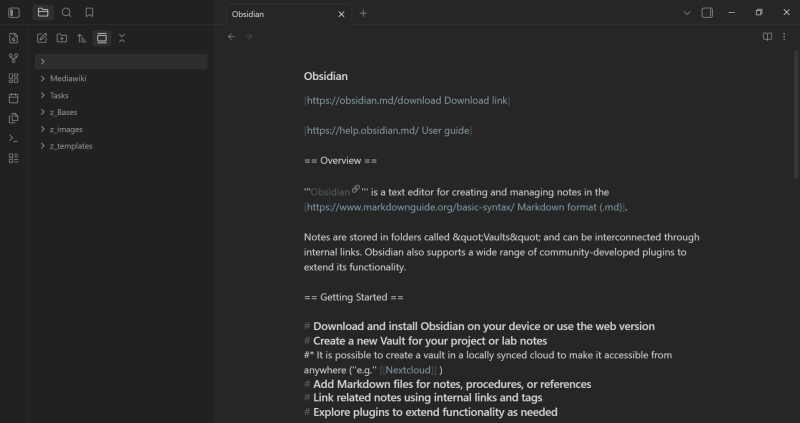The image size is (800, 423).
Task: Open command palette terminal icon
Action: pyautogui.click(x=14, y=138)
